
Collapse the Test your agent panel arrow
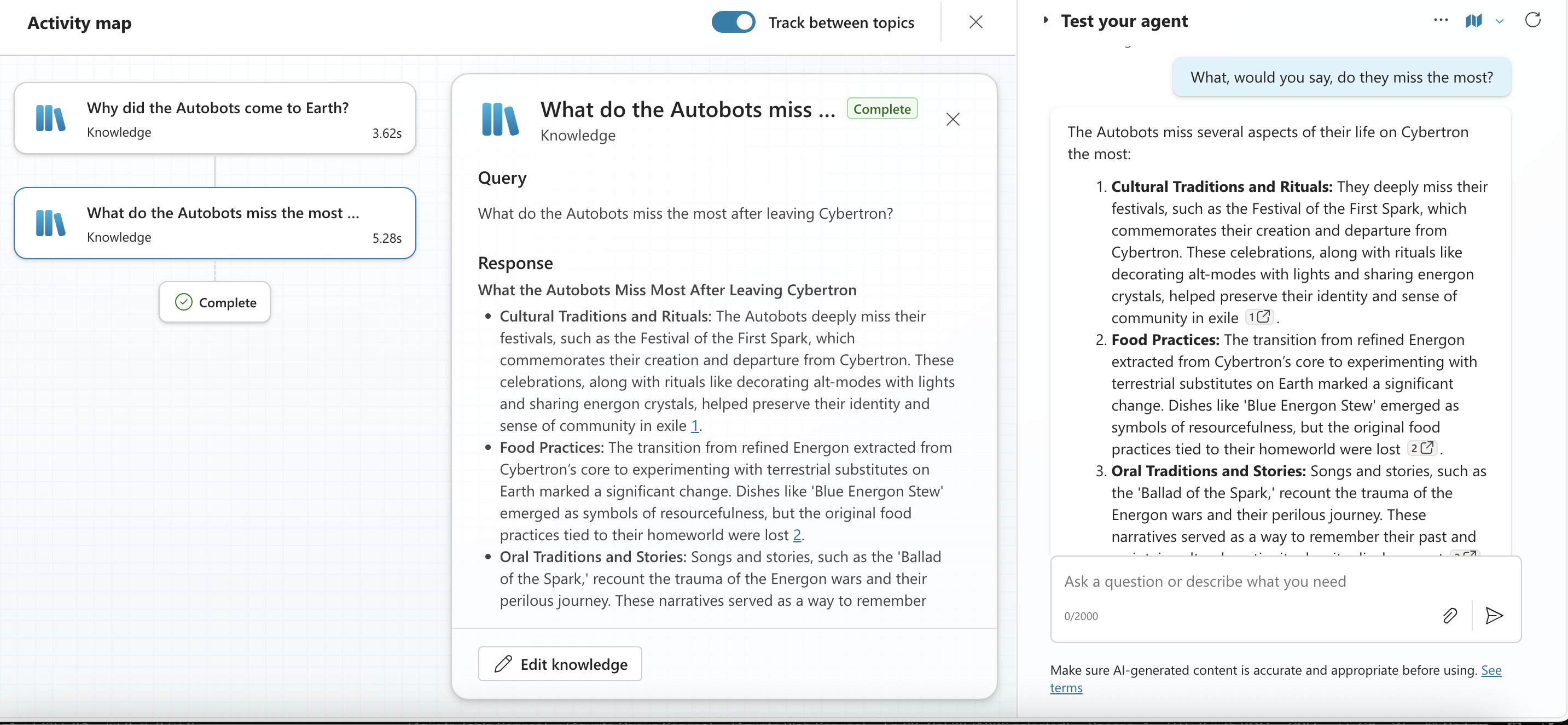click(x=1045, y=20)
